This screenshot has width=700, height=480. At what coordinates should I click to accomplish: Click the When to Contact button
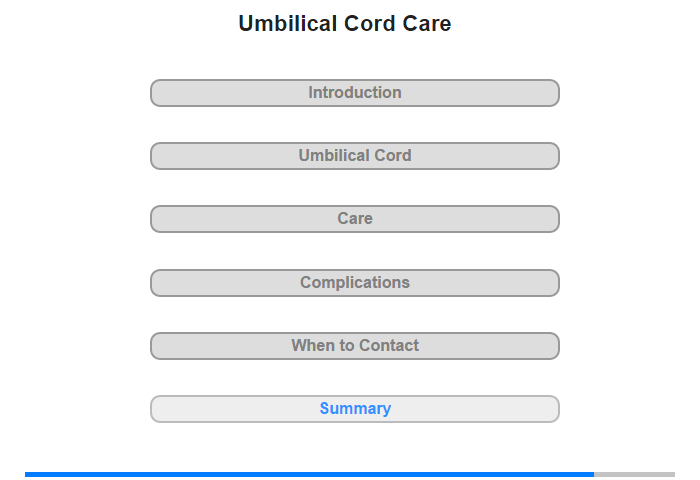coord(355,346)
